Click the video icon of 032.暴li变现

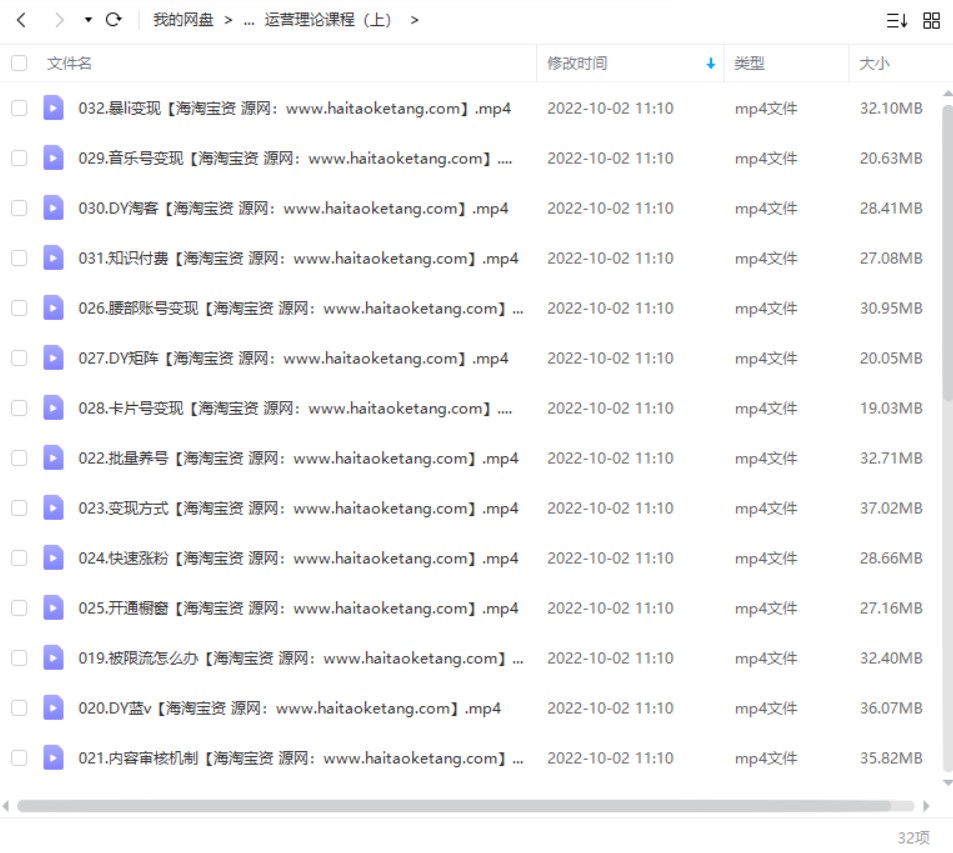click(53, 108)
